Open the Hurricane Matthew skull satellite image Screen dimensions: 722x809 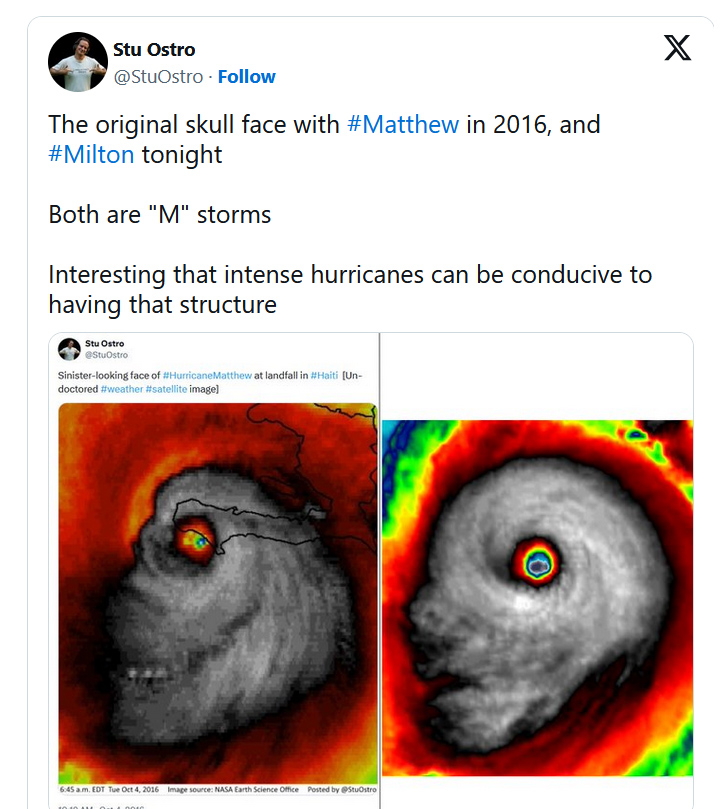coord(218,593)
